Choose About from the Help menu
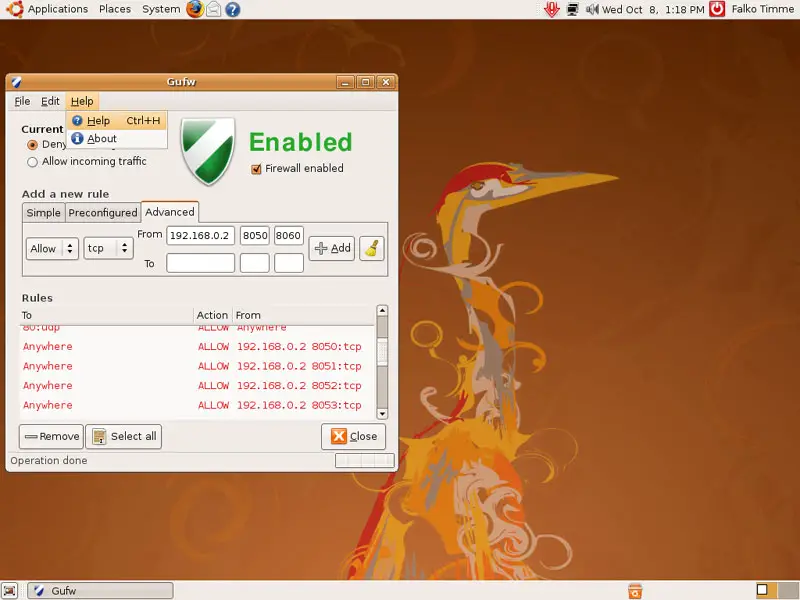This screenshot has height=600, width=800. point(116,138)
